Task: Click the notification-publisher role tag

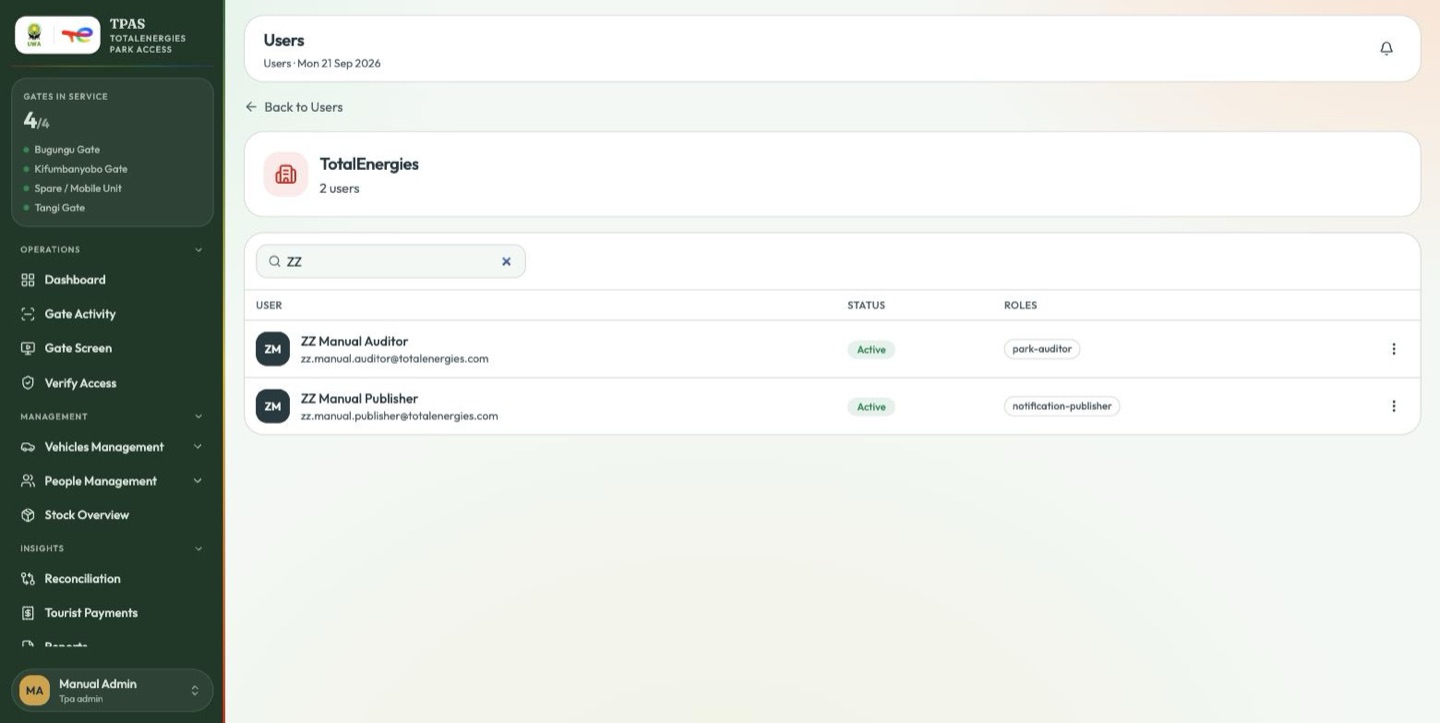Action: pos(1062,406)
